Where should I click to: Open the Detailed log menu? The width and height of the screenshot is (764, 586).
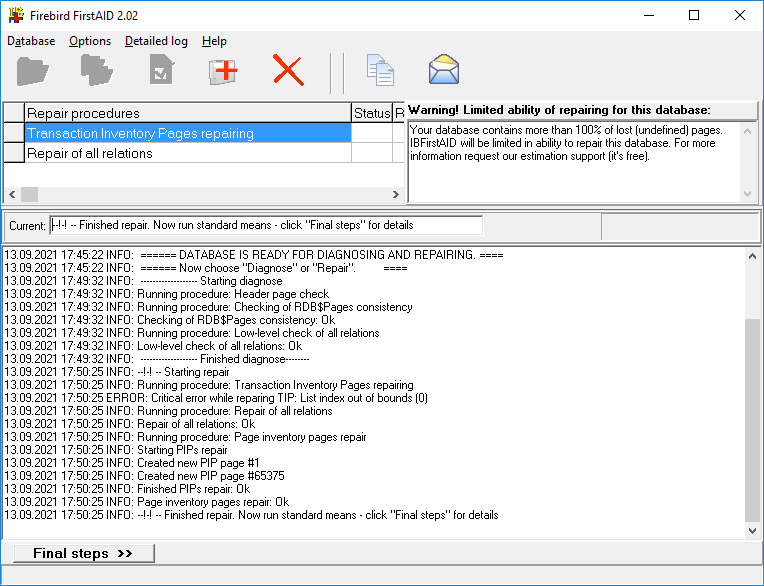pyautogui.click(x=156, y=41)
